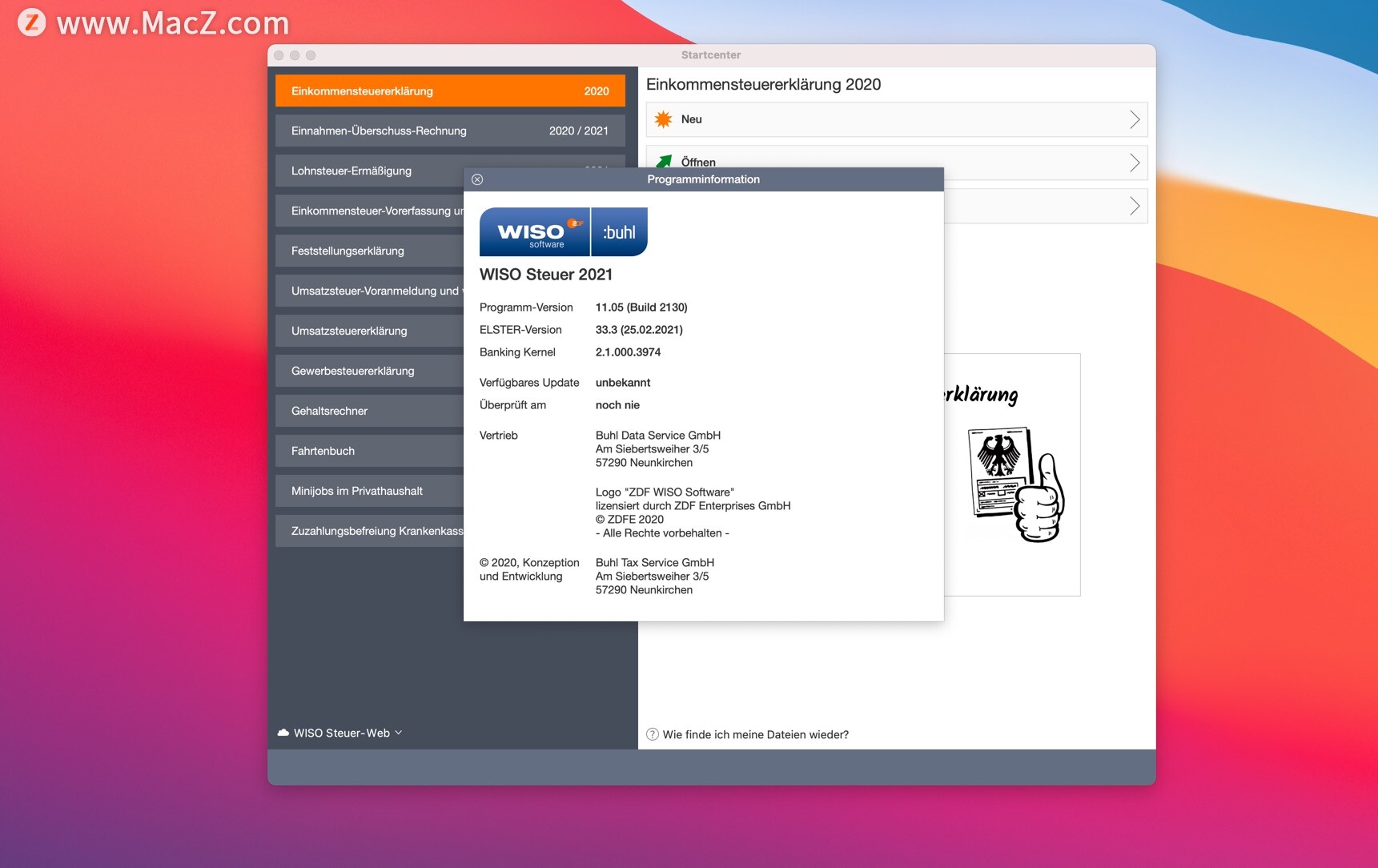Open Fahrtenbuch in sidebar
Screen dimensions: 1378x868
pos(369,451)
